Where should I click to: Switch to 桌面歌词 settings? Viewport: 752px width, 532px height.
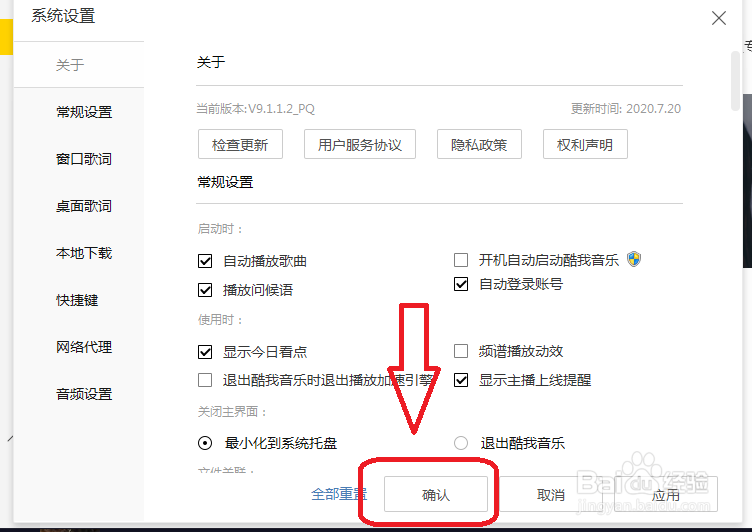click(x=84, y=206)
